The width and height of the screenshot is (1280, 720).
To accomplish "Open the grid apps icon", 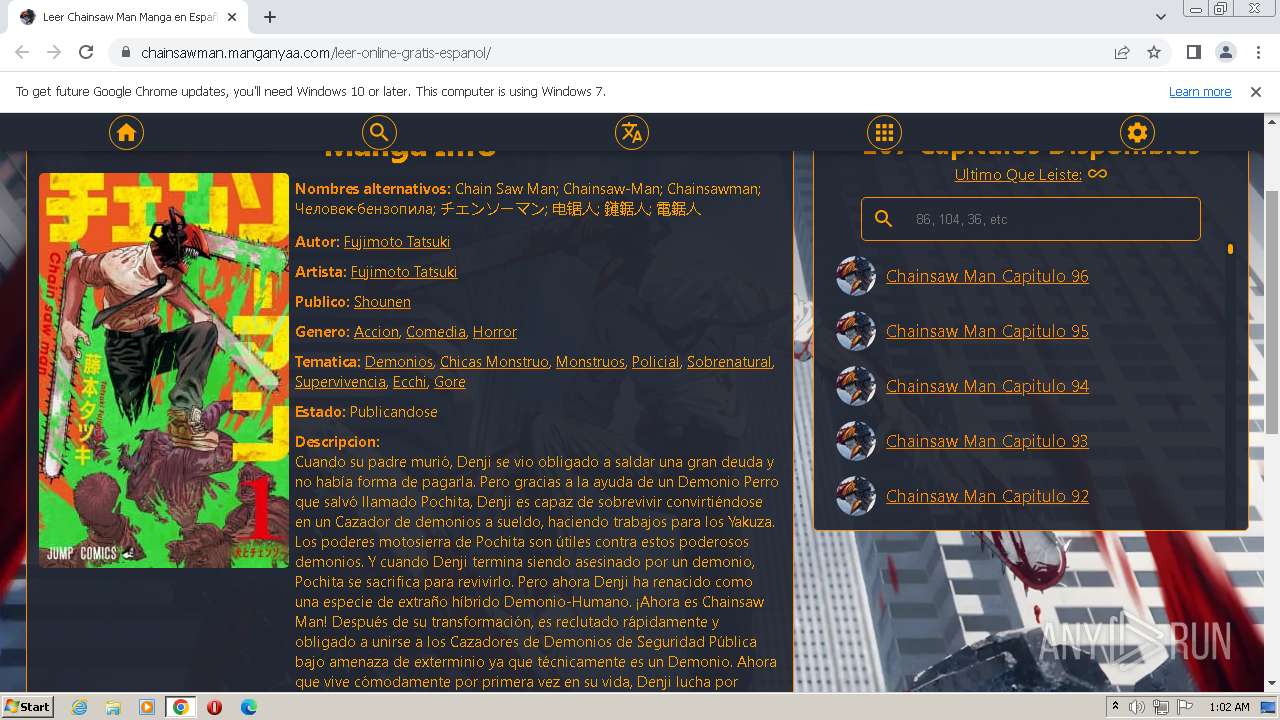I will pos(884,133).
